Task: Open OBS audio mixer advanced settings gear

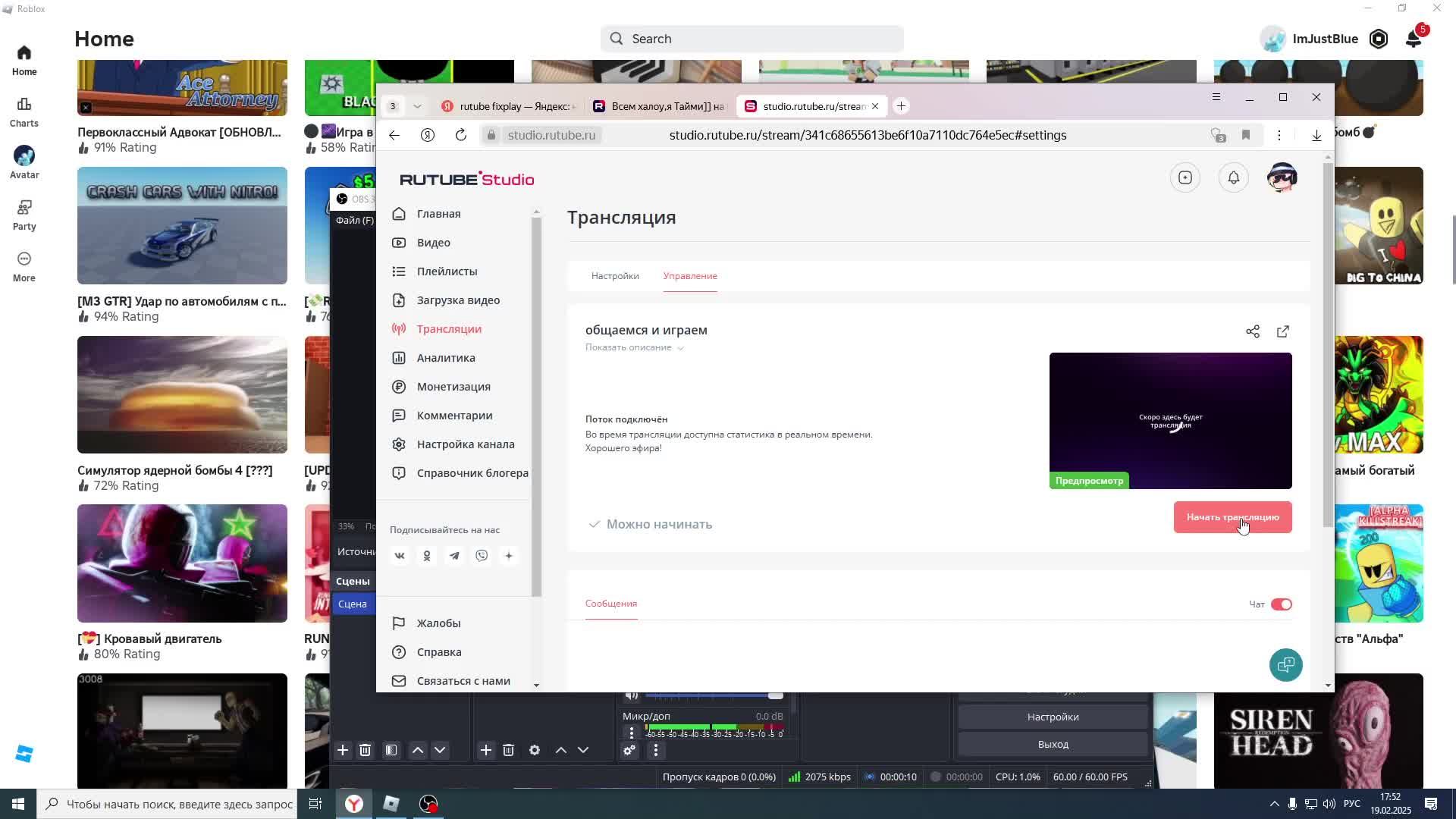Action: (x=629, y=750)
